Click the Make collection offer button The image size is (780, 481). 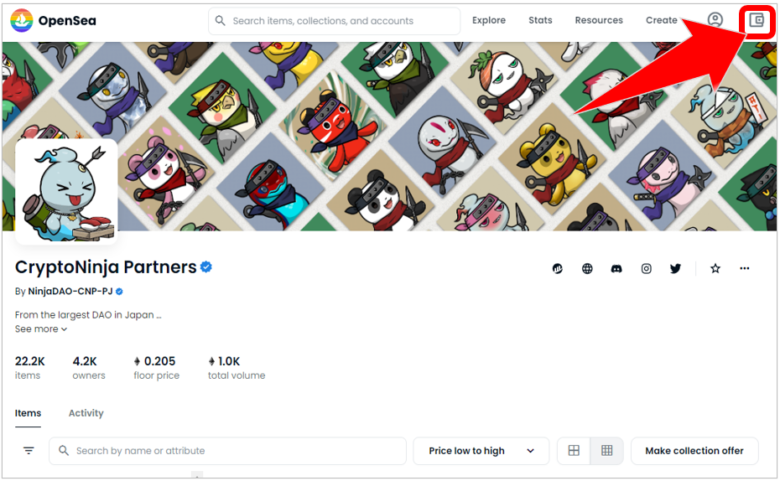coord(694,451)
